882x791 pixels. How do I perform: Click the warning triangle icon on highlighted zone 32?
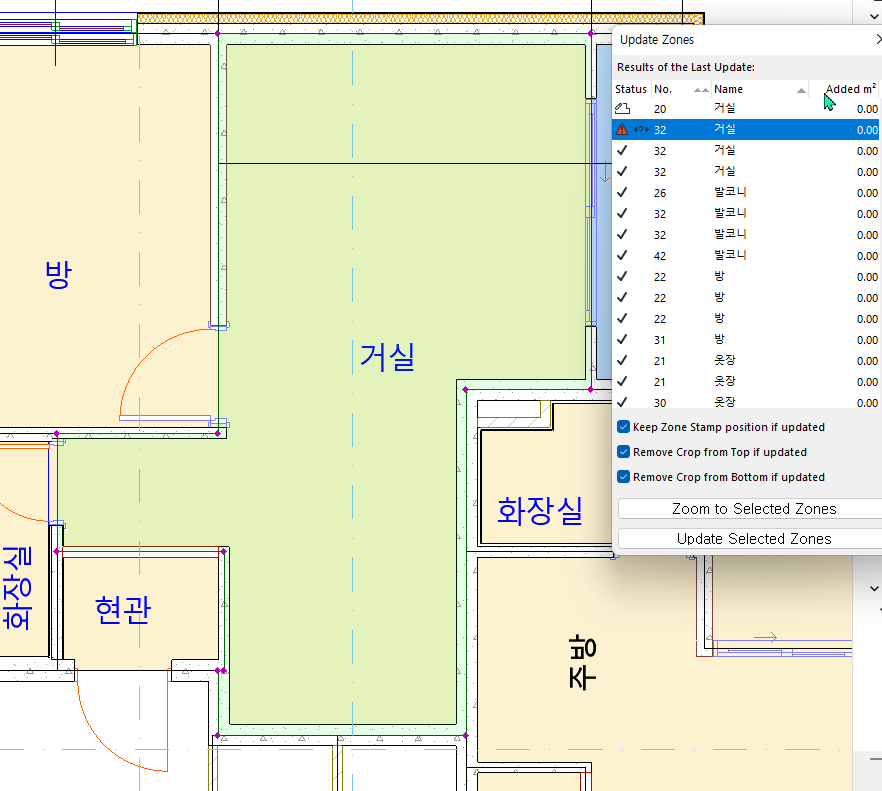(622, 129)
